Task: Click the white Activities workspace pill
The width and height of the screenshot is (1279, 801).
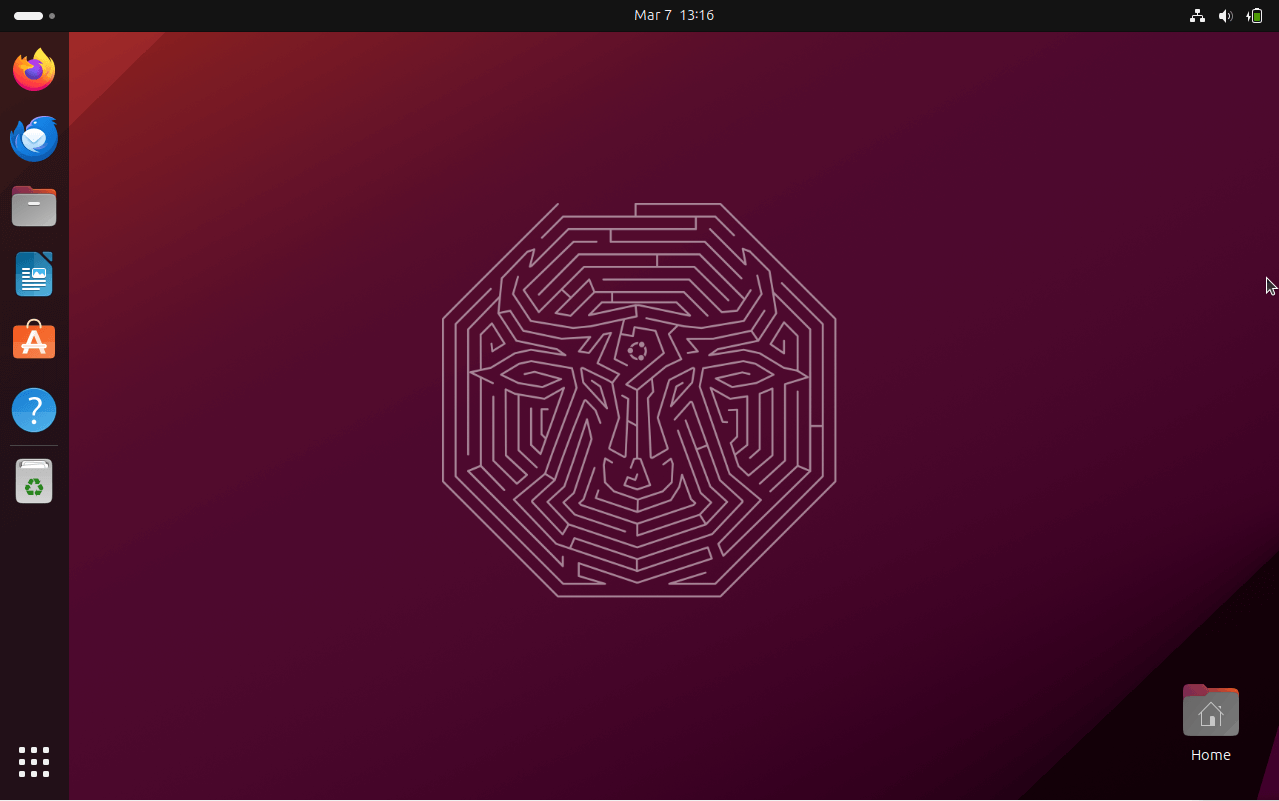Action: 27,16
